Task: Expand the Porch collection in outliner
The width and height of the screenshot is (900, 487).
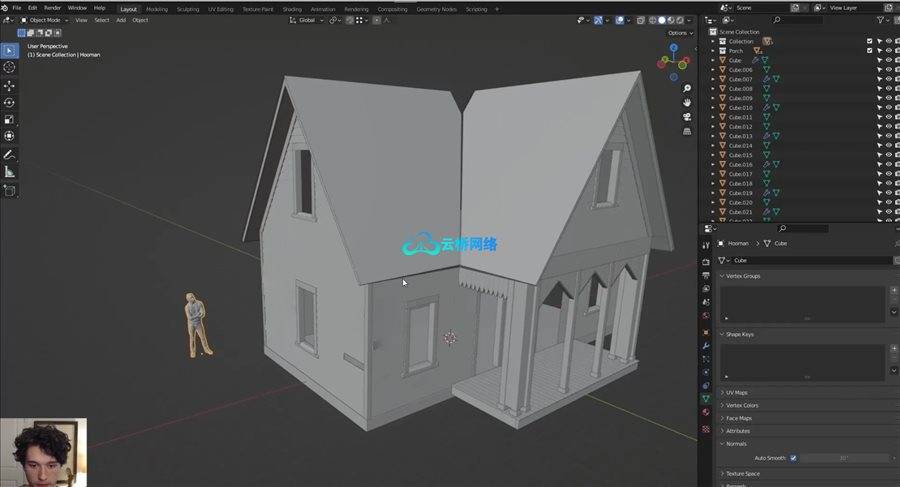Action: [x=713, y=51]
